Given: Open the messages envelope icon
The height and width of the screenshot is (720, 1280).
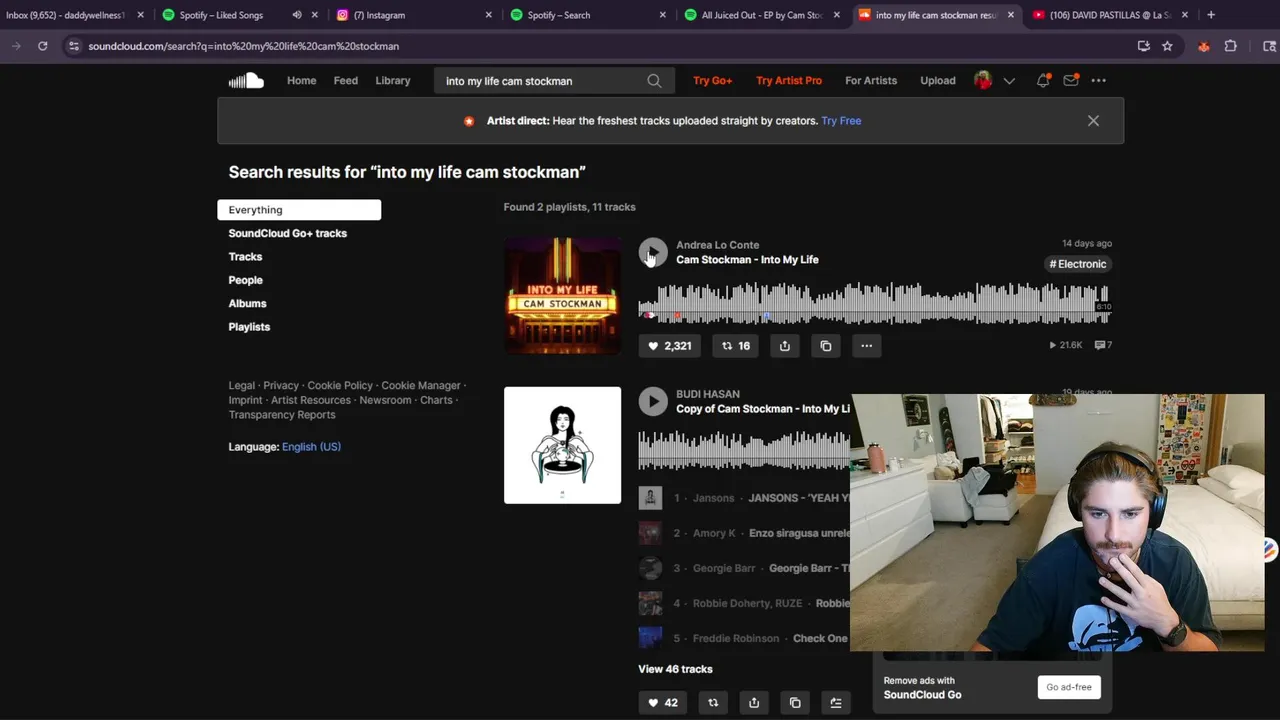Looking at the screenshot, I should 1071,81.
